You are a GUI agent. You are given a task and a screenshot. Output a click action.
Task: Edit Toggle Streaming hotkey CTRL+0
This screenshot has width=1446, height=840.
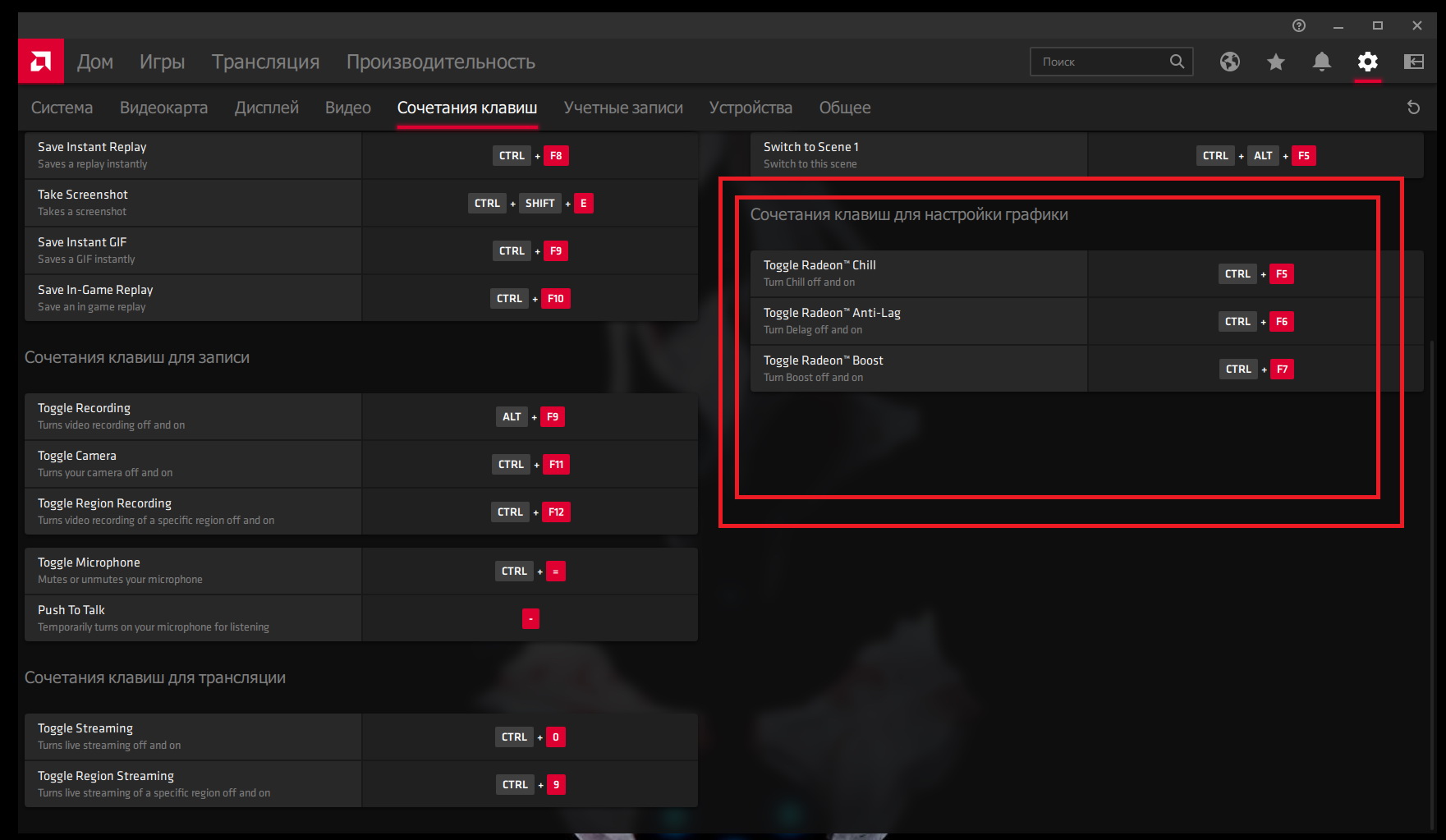(530, 737)
